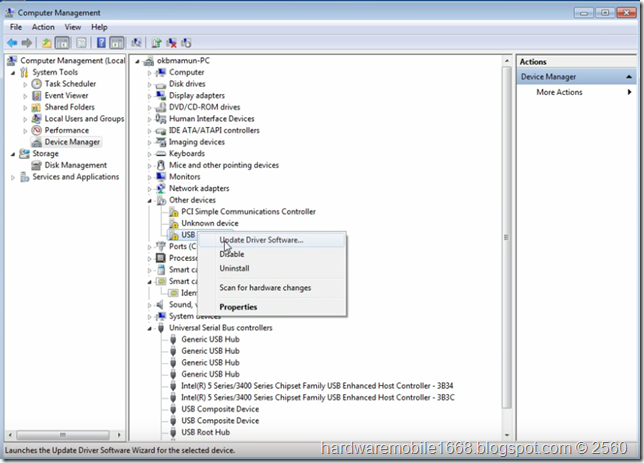Click the Shared Folders icon

[37, 107]
